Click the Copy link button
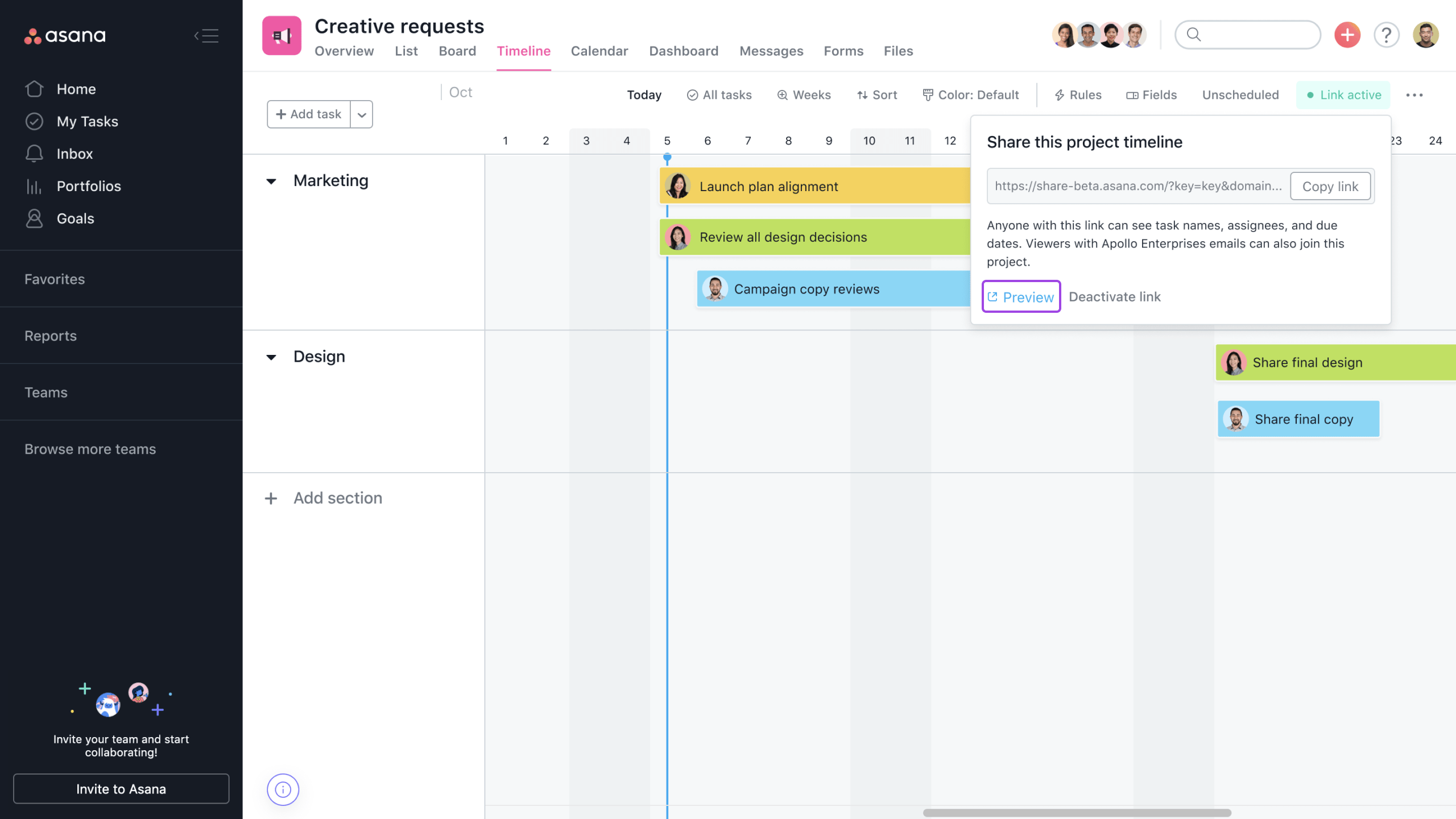1456x819 pixels. (x=1330, y=187)
